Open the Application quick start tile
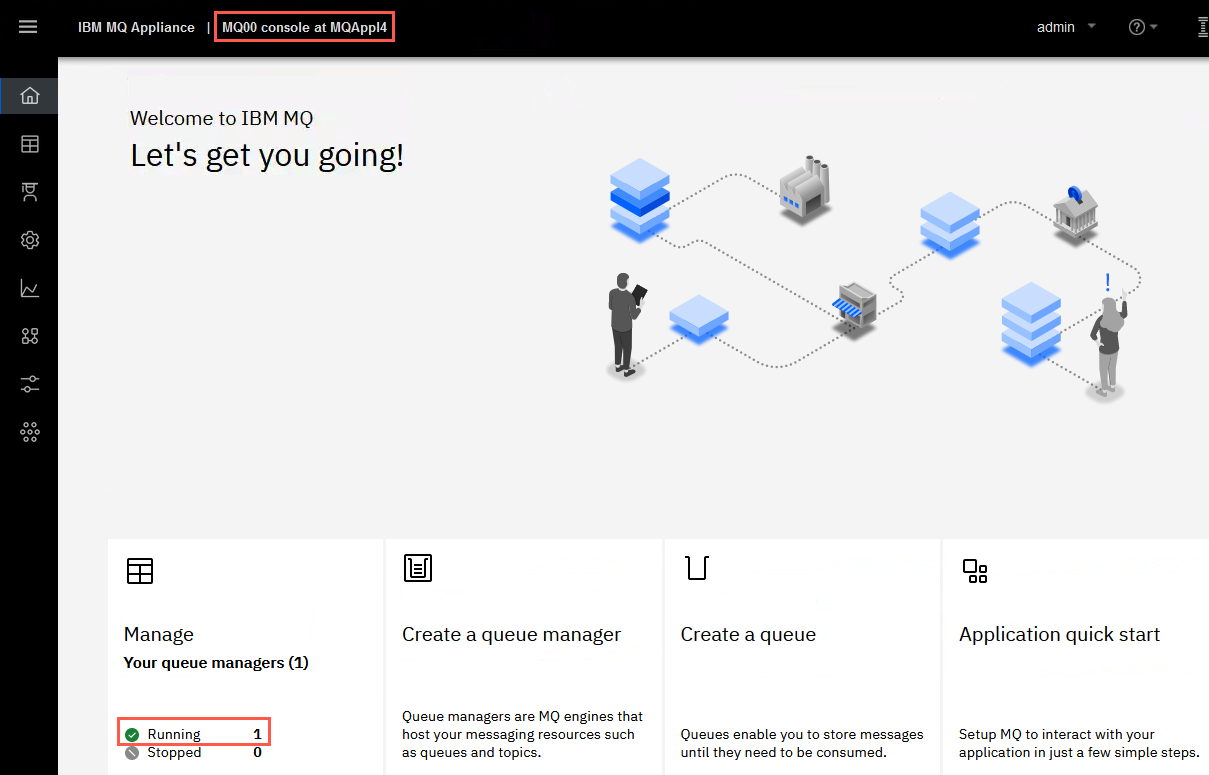Image resolution: width=1209 pixels, height=775 pixels. 1075,657
